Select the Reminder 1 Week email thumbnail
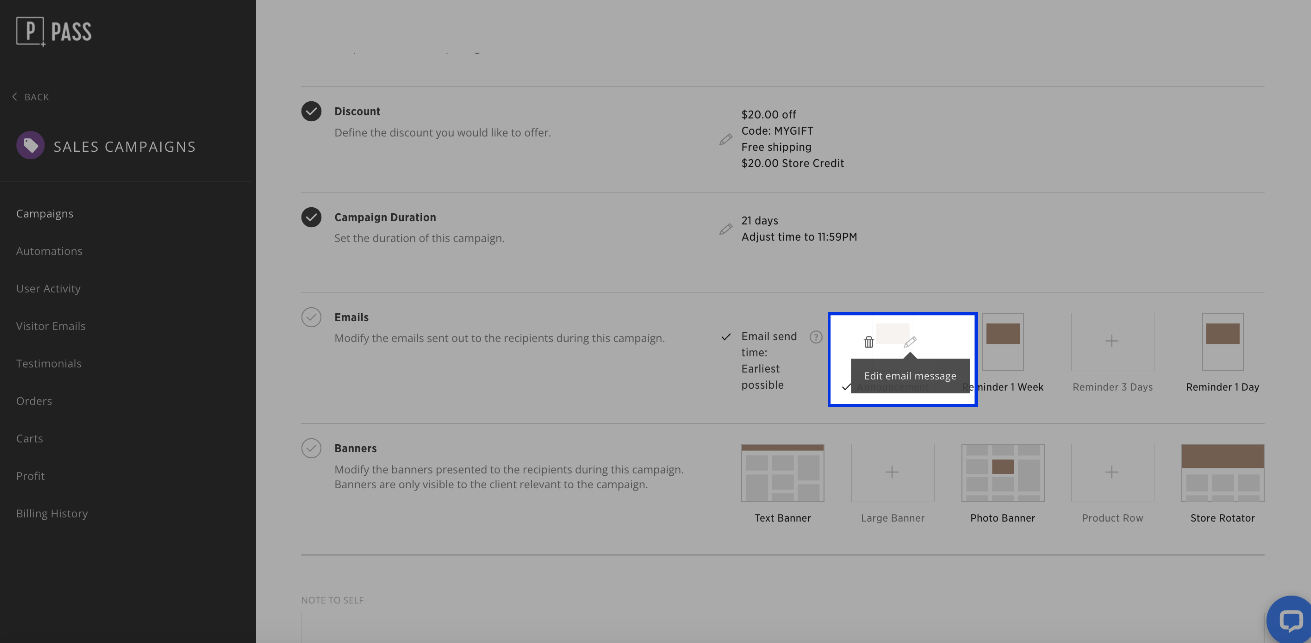 [x=1002, y=342]
